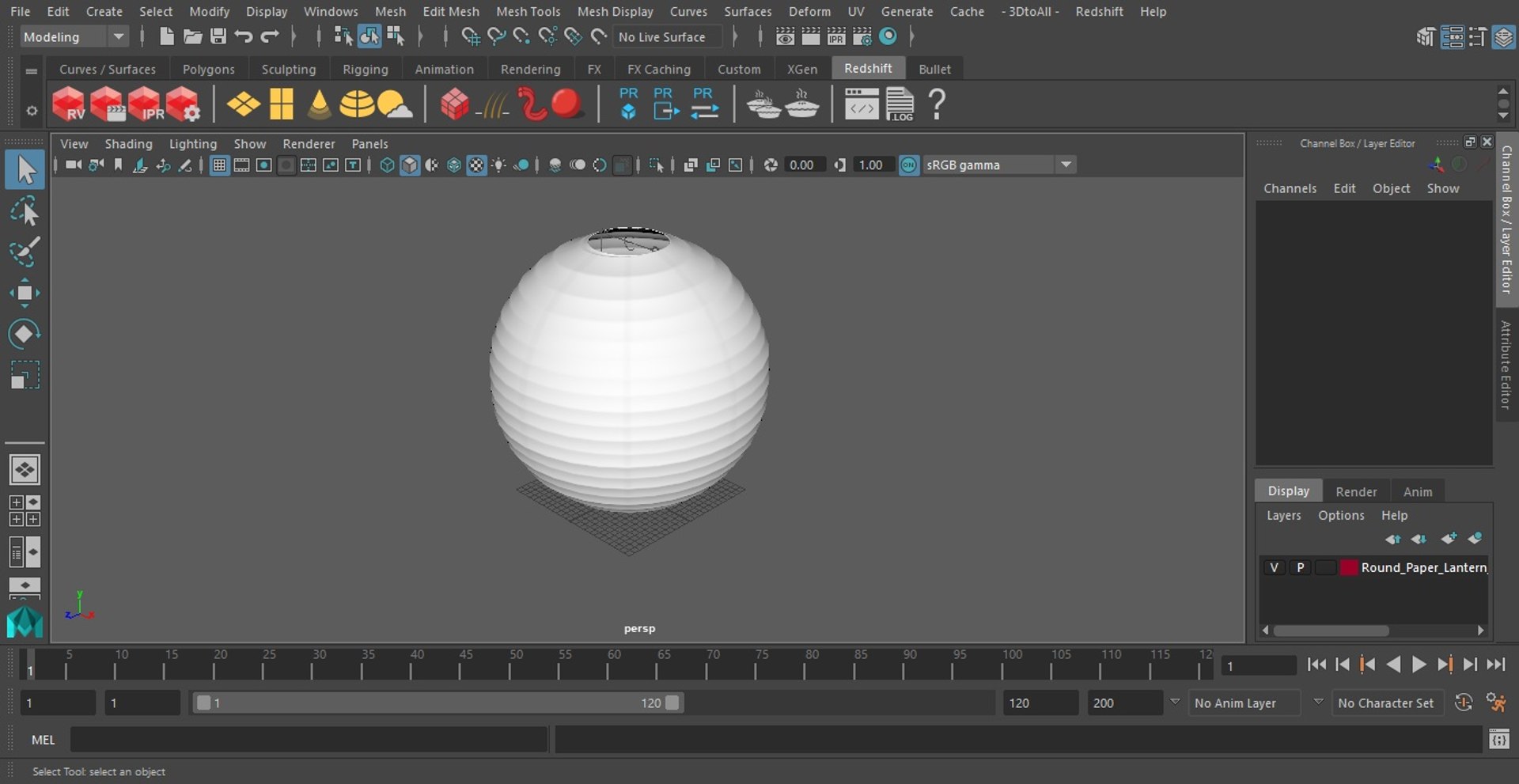Click the Redshift IPR render icon
This screenshot has height=784, width=1519.
point(145,104)
